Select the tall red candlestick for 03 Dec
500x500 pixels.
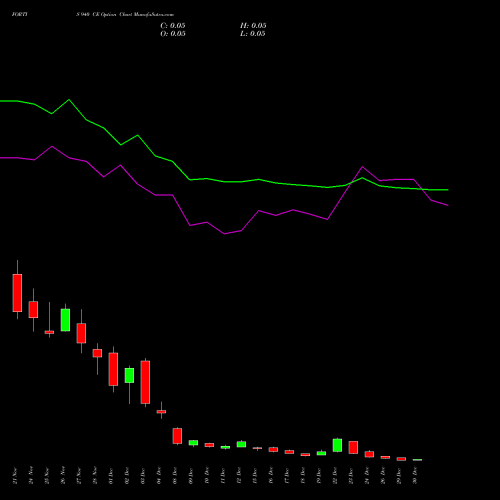(x=145, y=382)
